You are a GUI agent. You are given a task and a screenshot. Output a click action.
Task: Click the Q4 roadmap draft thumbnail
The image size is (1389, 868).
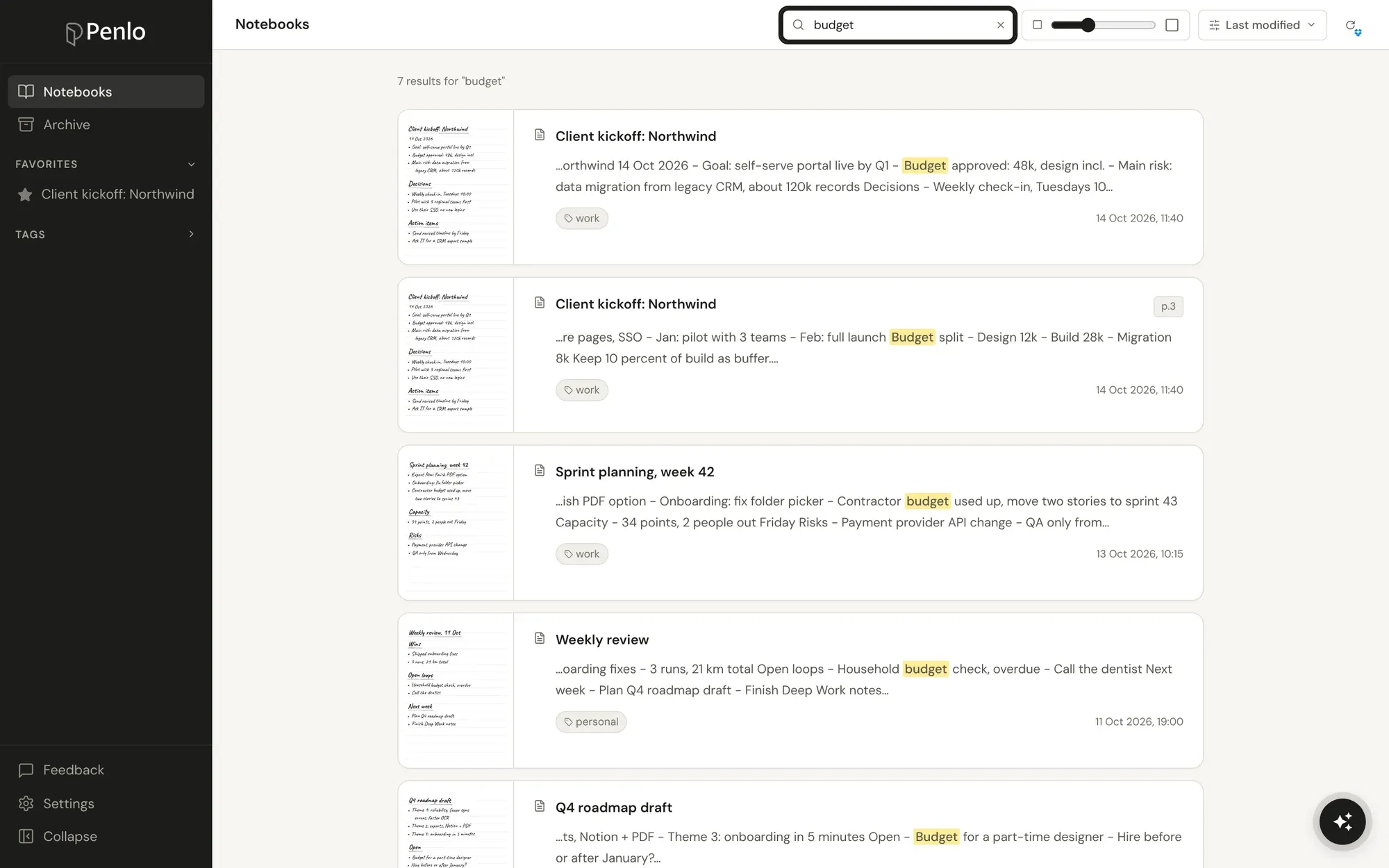(456, 825)
